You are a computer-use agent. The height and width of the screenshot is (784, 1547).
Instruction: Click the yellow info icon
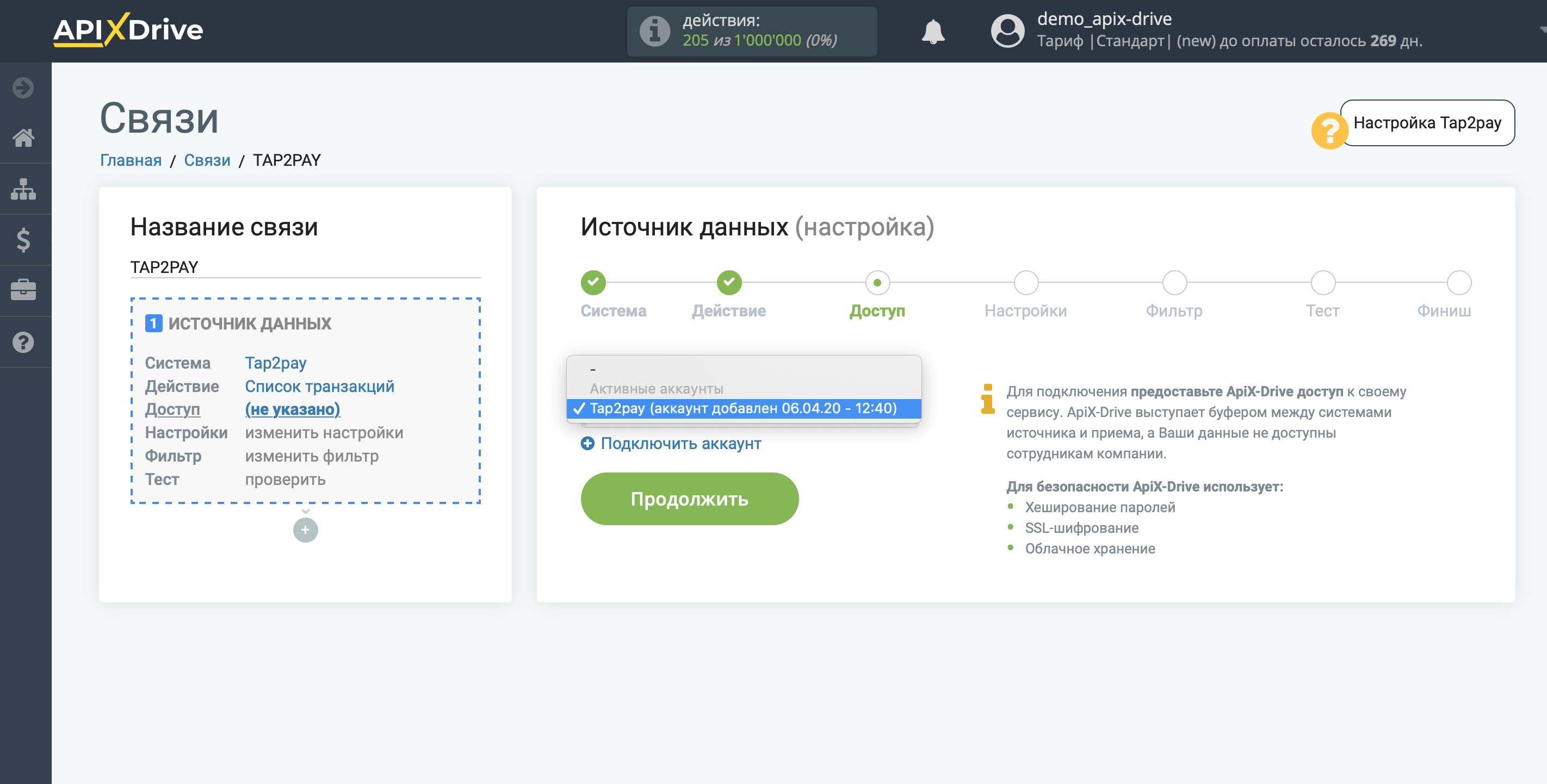(987, 399)
